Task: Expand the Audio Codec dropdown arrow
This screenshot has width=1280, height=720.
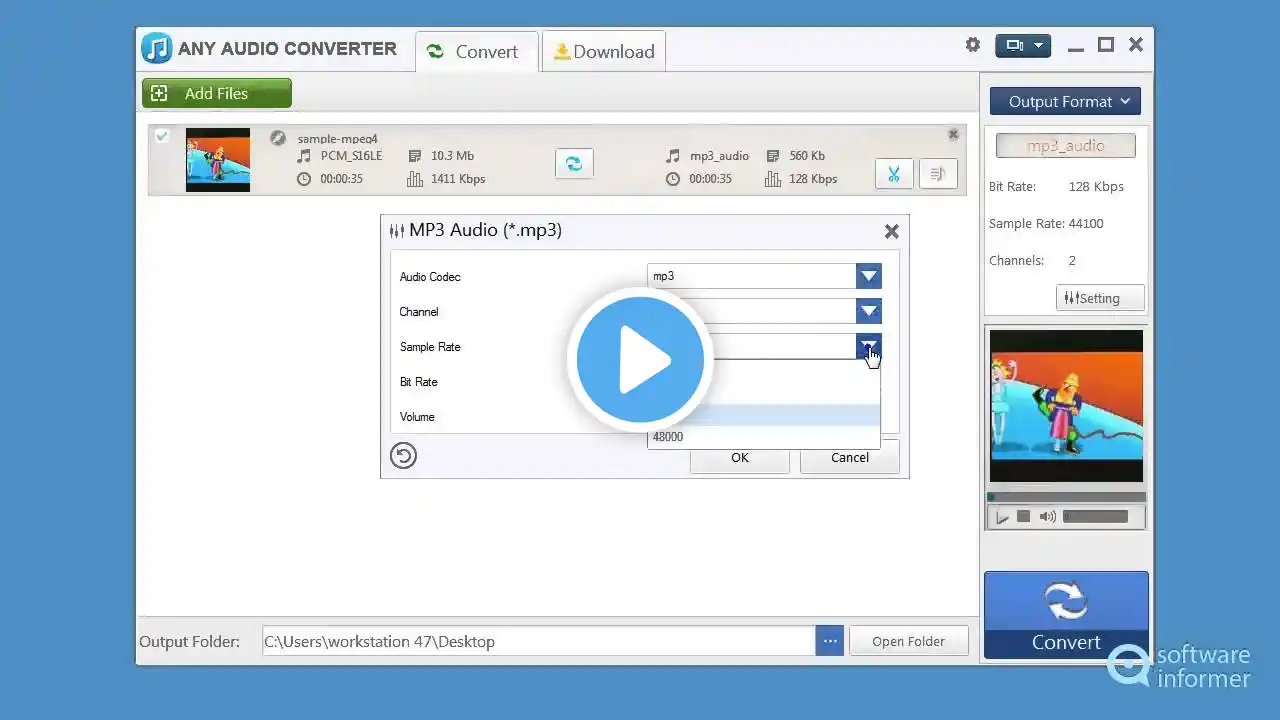Action: (x=869, y=276)
